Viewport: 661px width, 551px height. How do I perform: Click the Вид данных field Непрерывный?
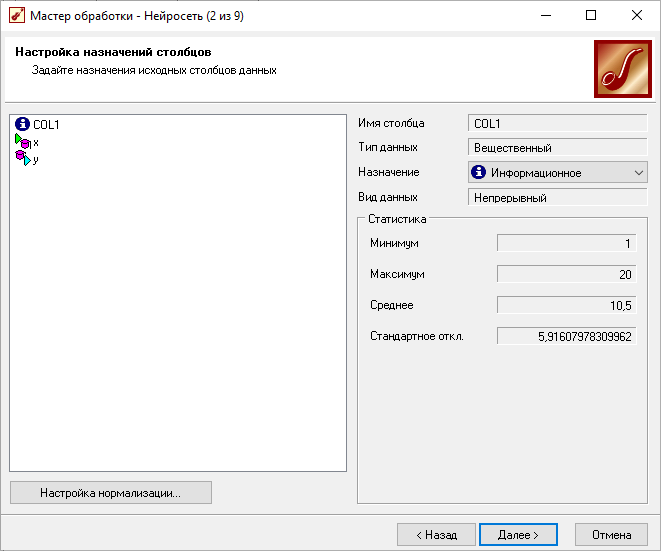557,197
